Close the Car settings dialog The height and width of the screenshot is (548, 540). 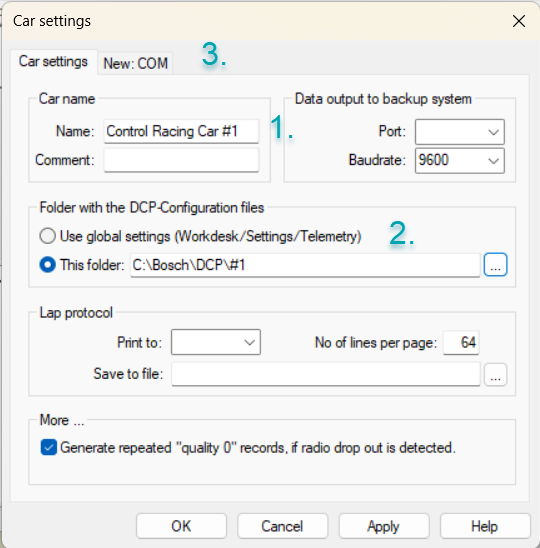coord(519,21)
